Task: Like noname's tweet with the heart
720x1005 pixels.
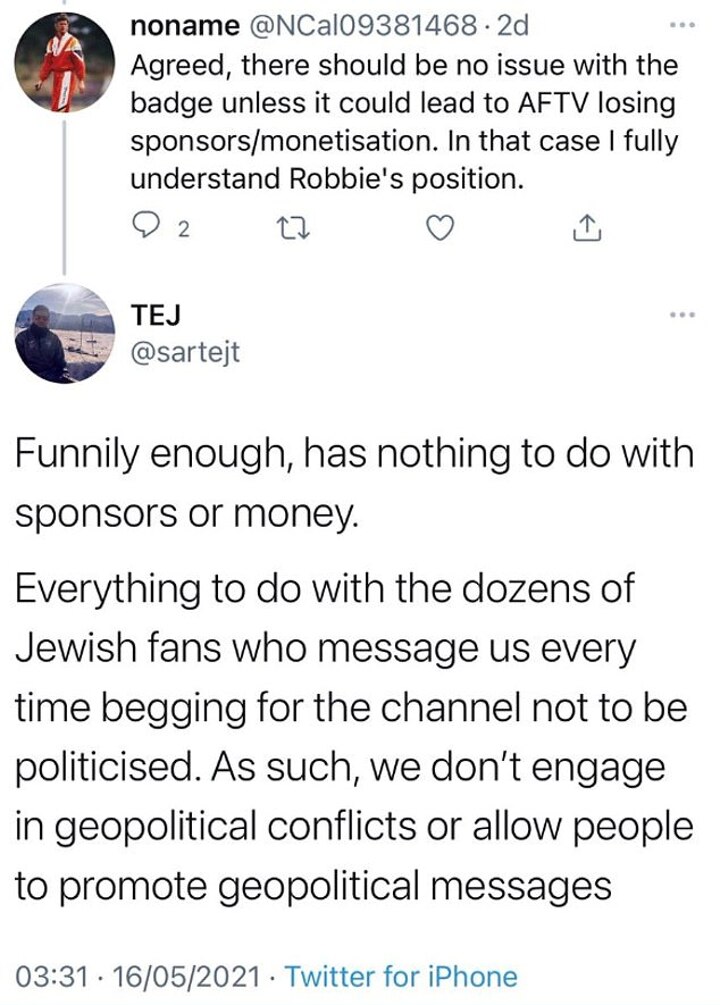Action: (x=436, y=230)
